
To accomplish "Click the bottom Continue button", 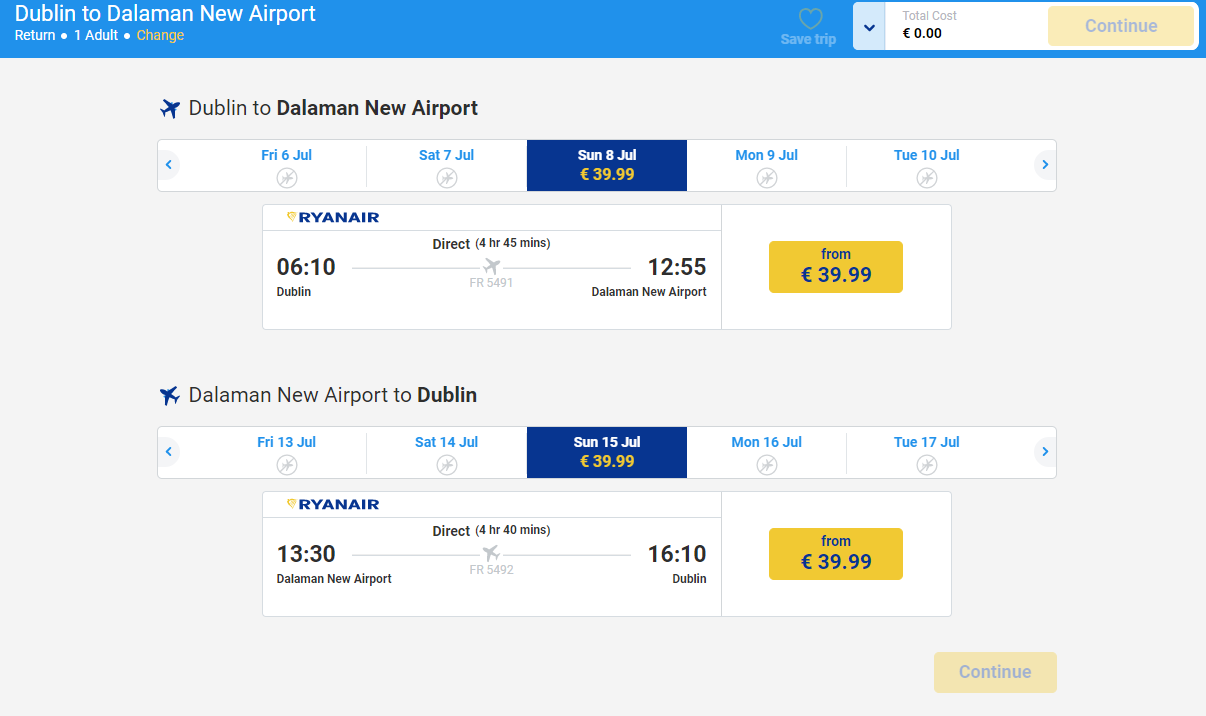I will (x=994, y=672).
